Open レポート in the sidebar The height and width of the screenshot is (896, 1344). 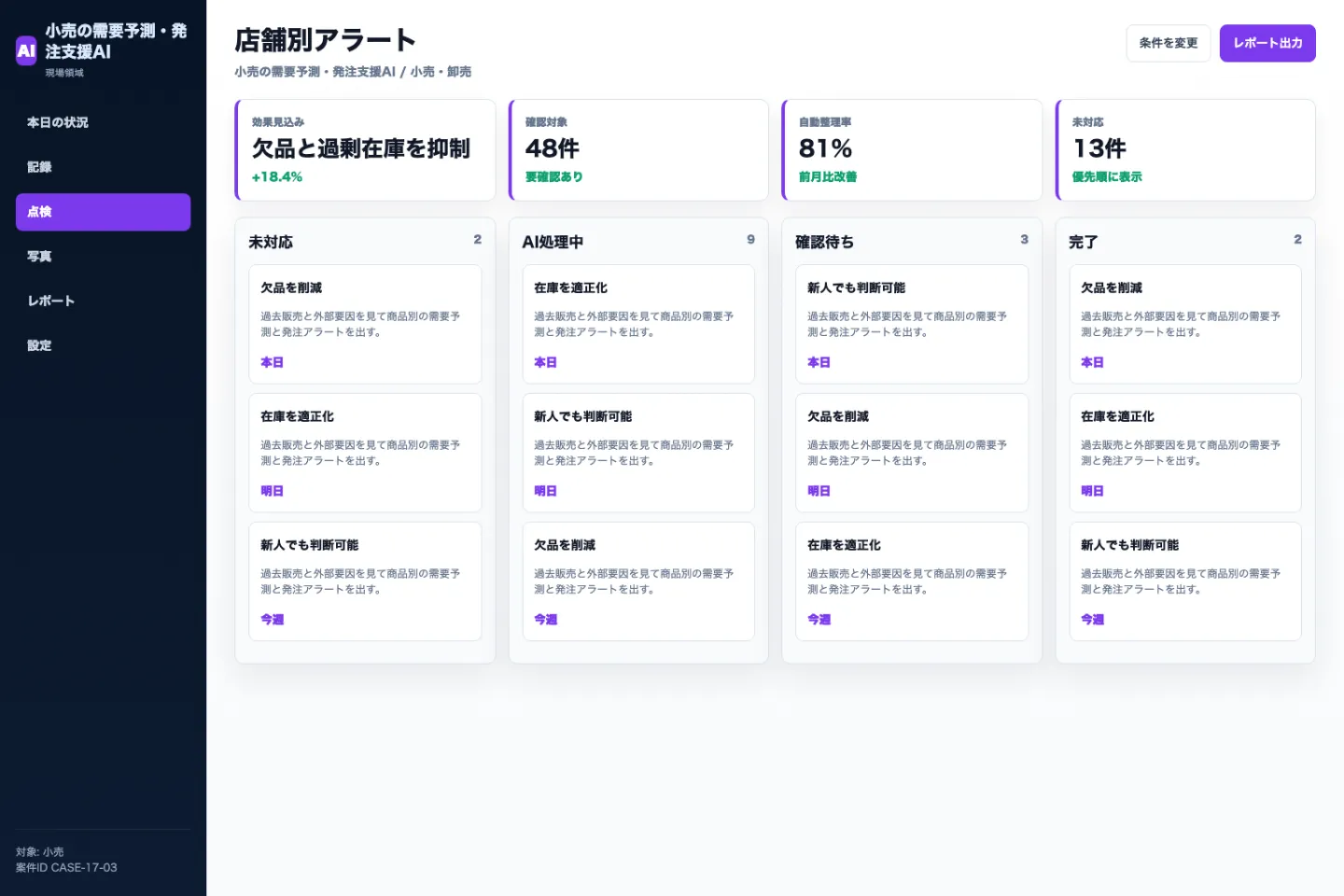[x=103, y=301]
